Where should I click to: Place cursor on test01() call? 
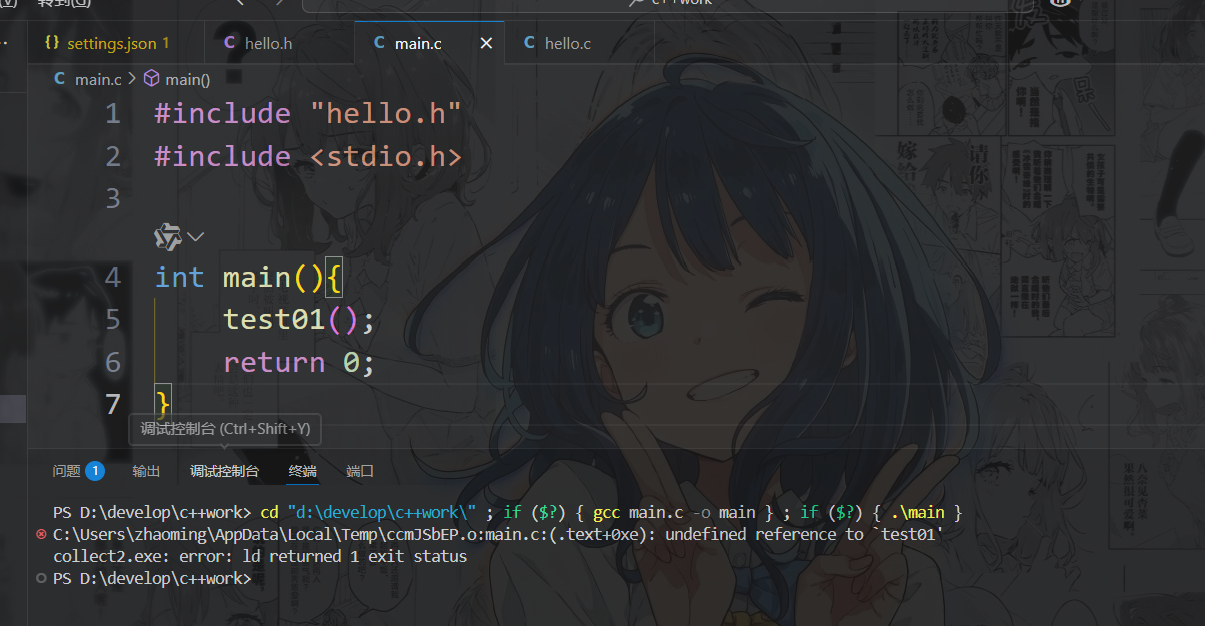[x=298, y=320]
